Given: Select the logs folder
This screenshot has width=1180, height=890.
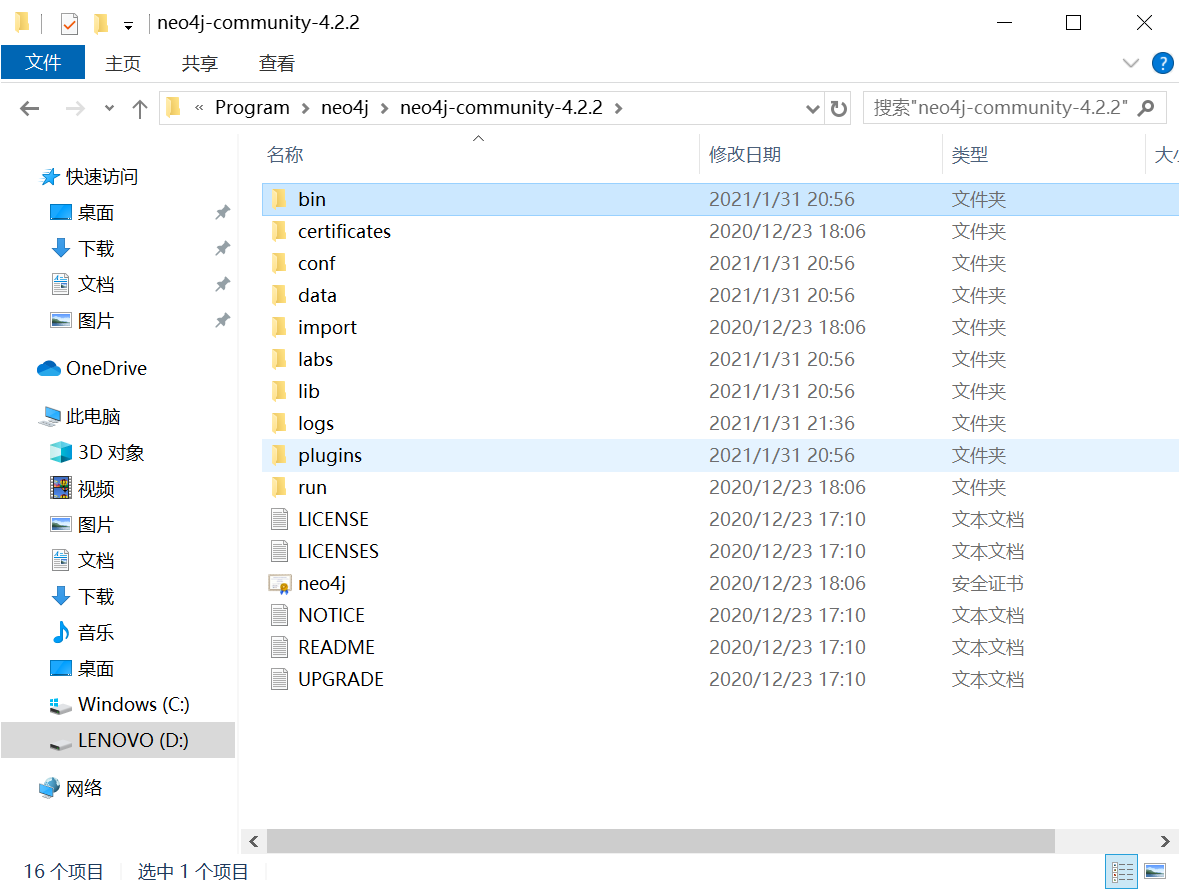Looking at the screenshot, I should (x=719, y=423).
